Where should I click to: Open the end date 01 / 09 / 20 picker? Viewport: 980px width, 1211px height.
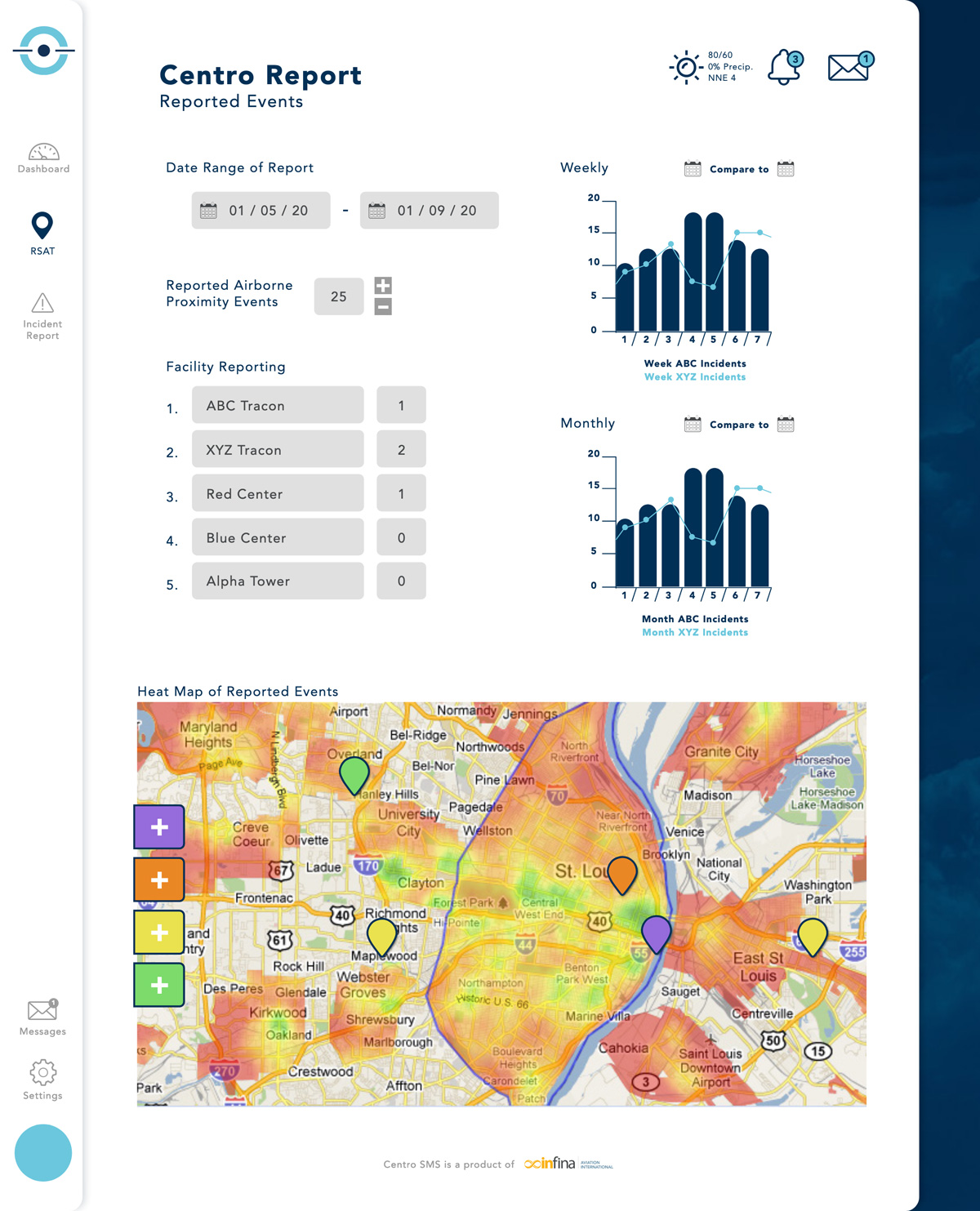429,211
